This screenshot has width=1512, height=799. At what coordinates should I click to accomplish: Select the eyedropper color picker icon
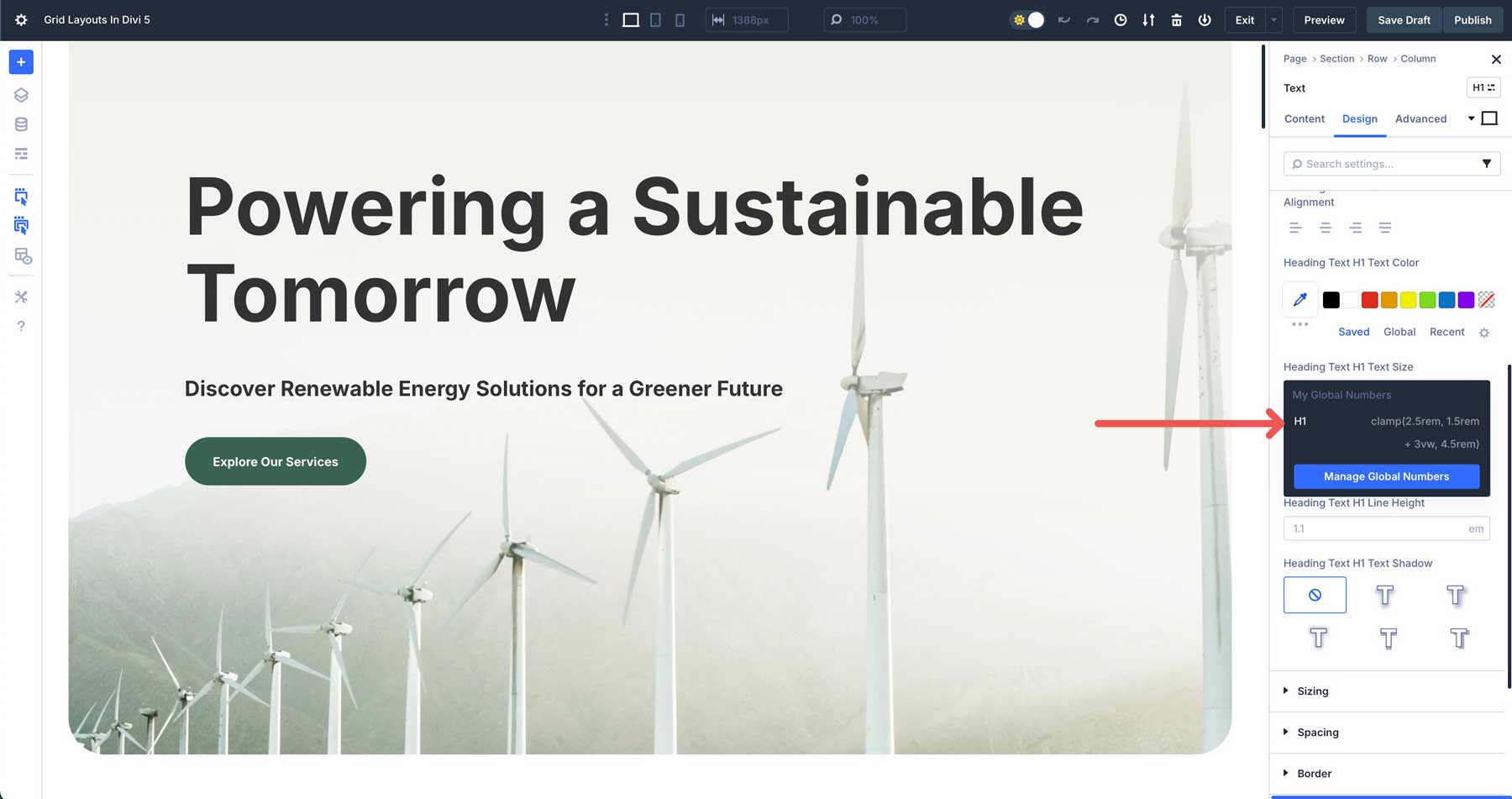point(1299,299)
